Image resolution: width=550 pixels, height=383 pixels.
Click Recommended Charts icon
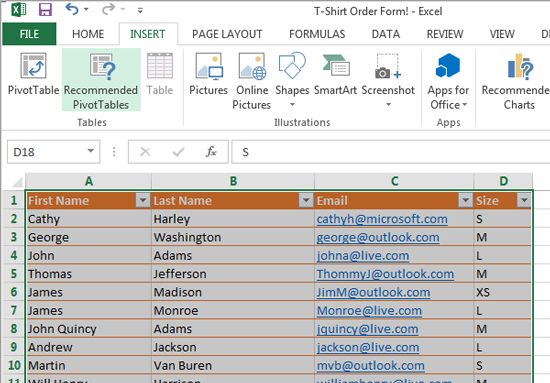coord(520,66)
